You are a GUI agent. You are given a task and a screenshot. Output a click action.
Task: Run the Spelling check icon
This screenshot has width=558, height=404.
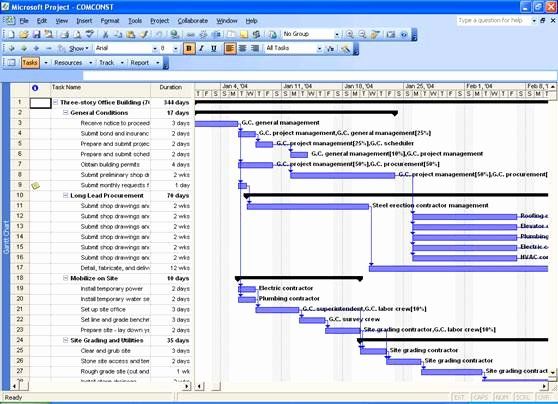[x=90, y=35]
